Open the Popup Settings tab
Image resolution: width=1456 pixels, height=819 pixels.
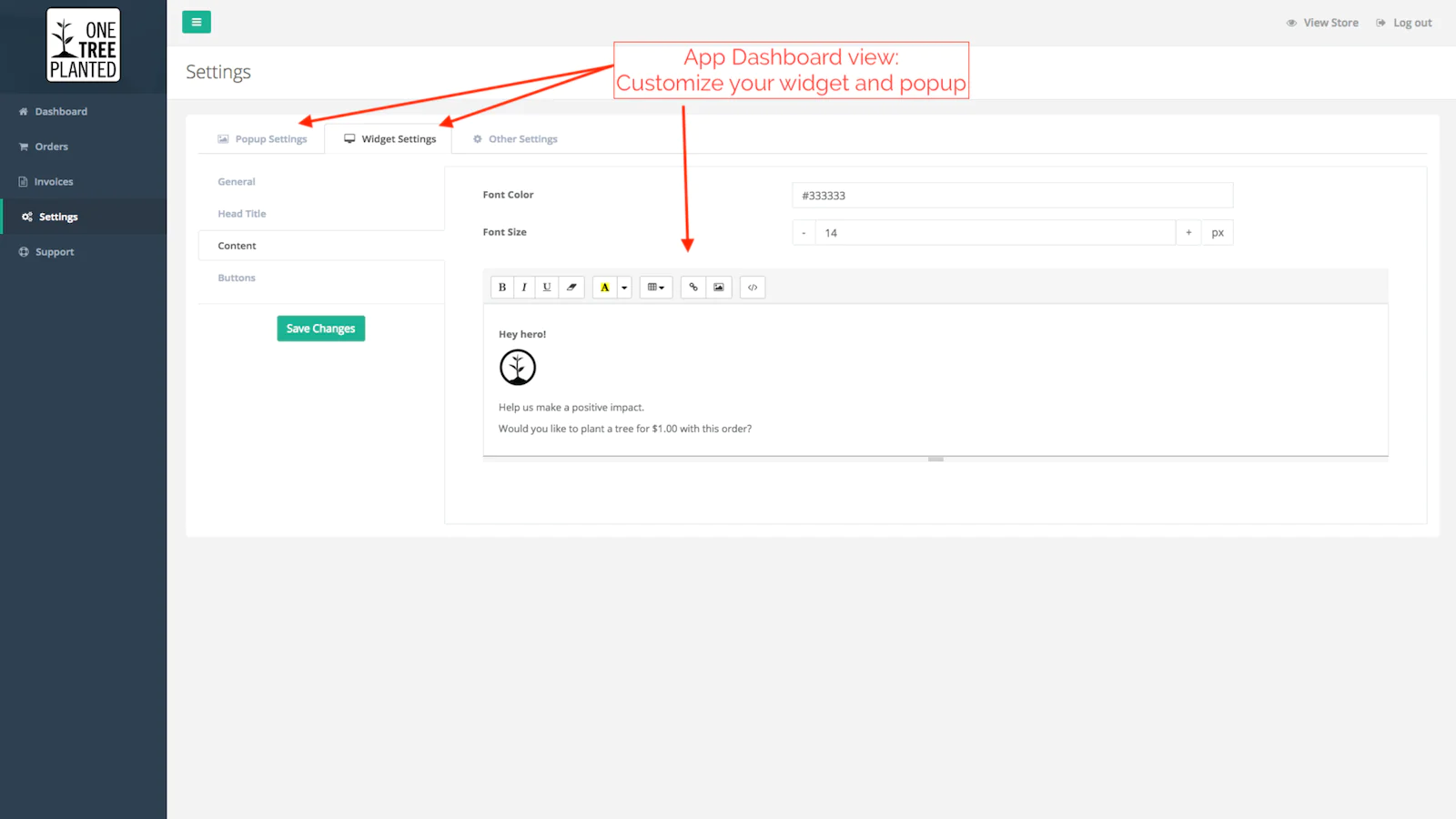[262, 139]
